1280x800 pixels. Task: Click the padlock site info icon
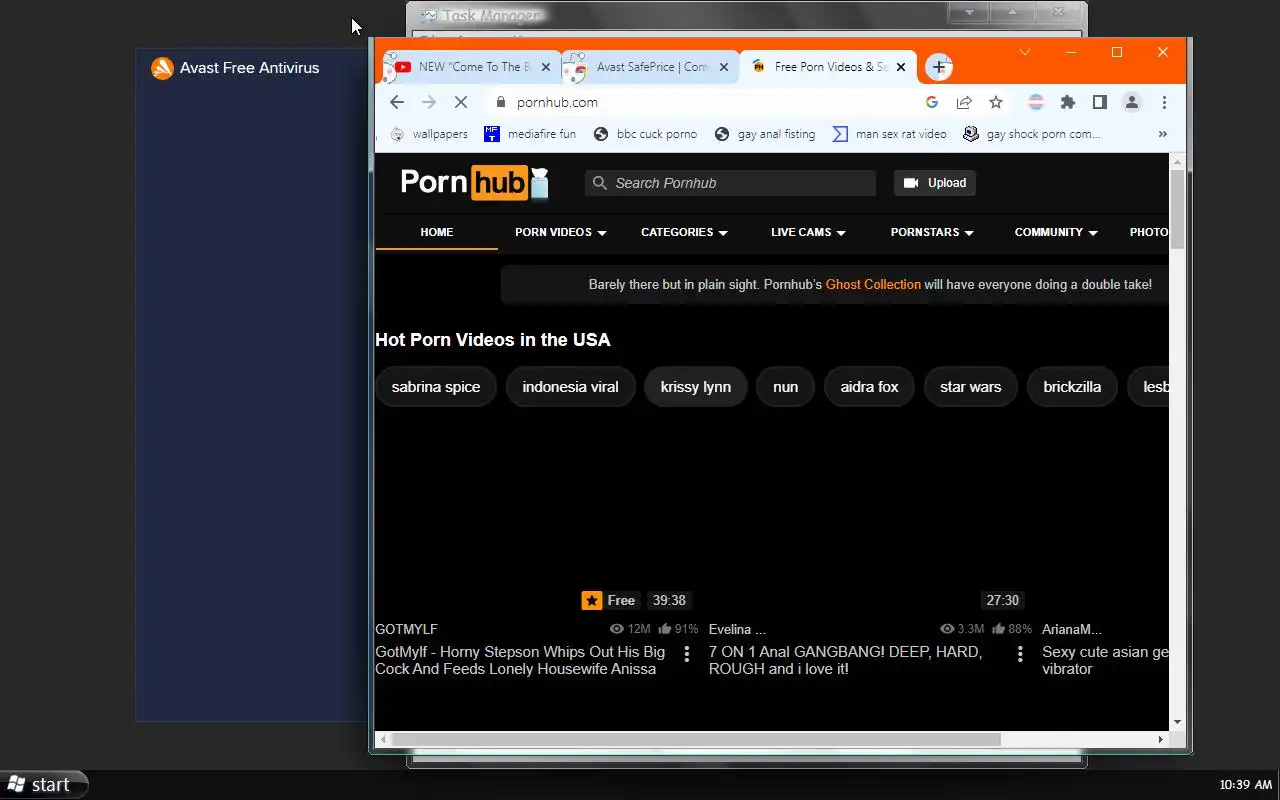coord(501,102)
